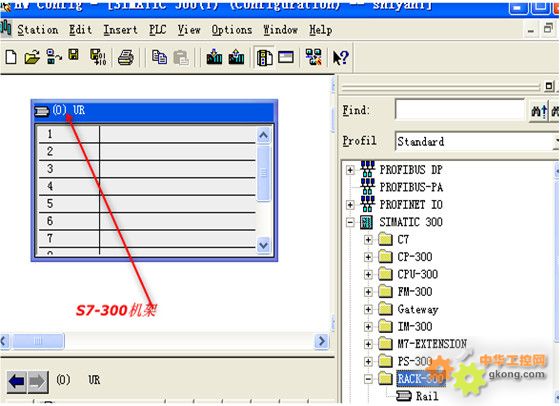
Task: Open the Edit menu
Action: click(81, 30)
